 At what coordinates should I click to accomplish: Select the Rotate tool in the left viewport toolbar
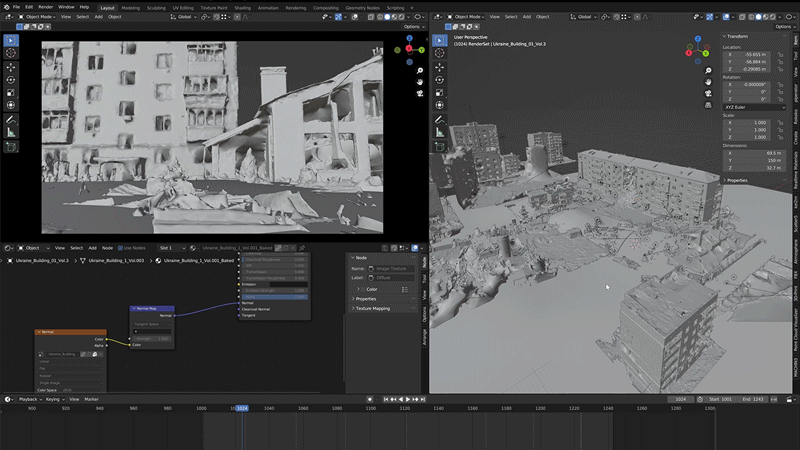pos(11,80)
